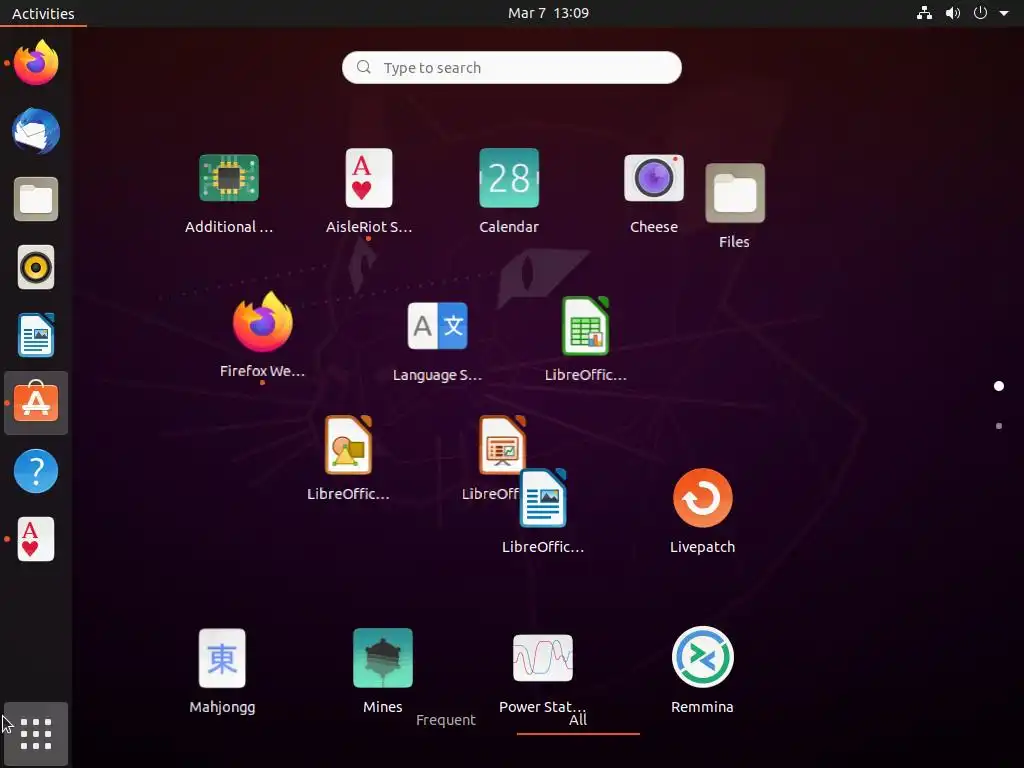Click the volume speaker icon
This screenshot has height=768, width=1024.
[953, 13]
